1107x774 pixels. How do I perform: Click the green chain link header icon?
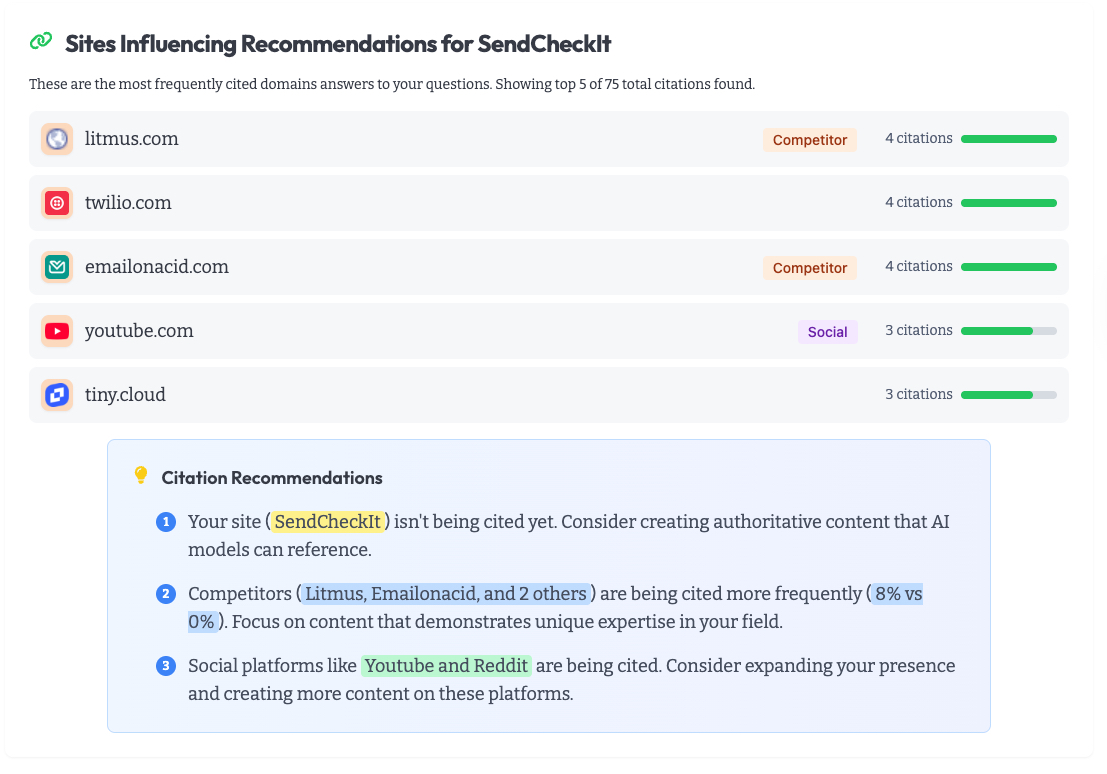[x=41, y=42]
